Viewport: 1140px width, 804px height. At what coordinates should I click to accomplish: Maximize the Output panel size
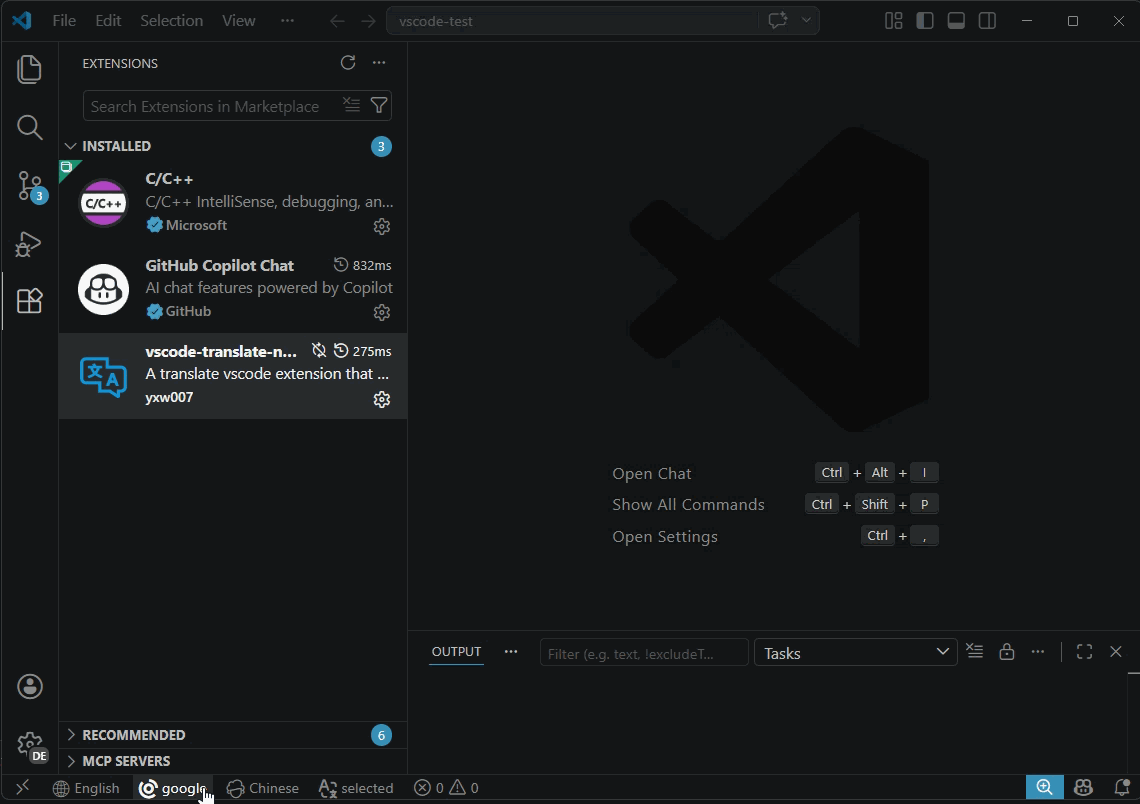point(1084,651)
